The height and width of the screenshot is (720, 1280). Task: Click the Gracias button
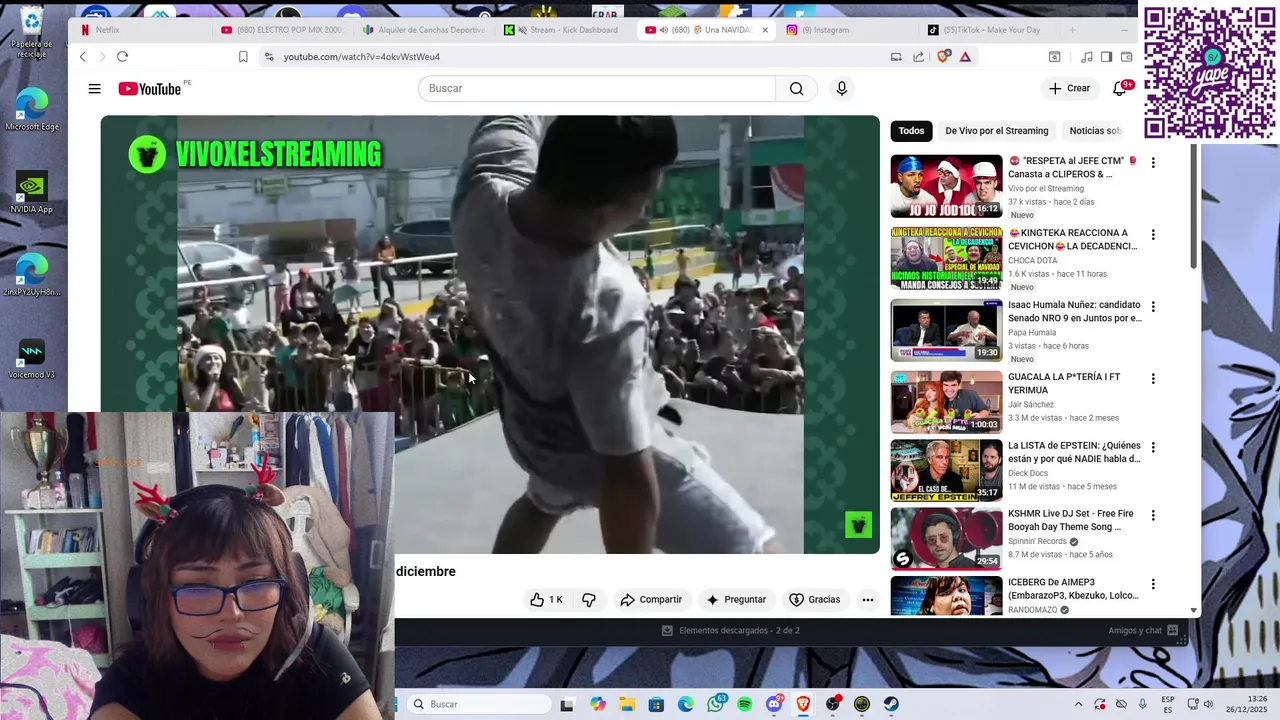[x=815, y=600]
